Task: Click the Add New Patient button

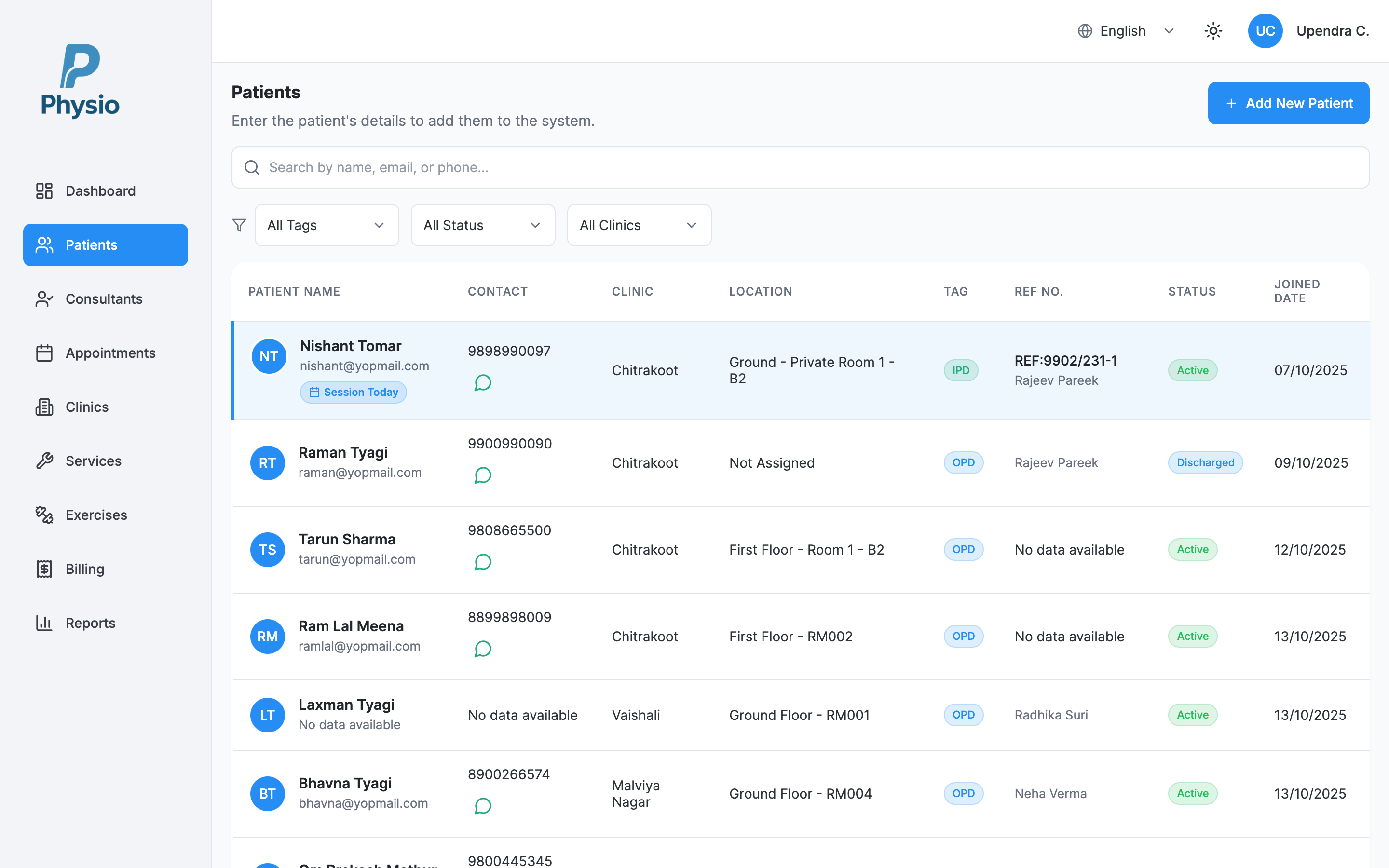Action: pyautogui.click(x=1289, y=103)
